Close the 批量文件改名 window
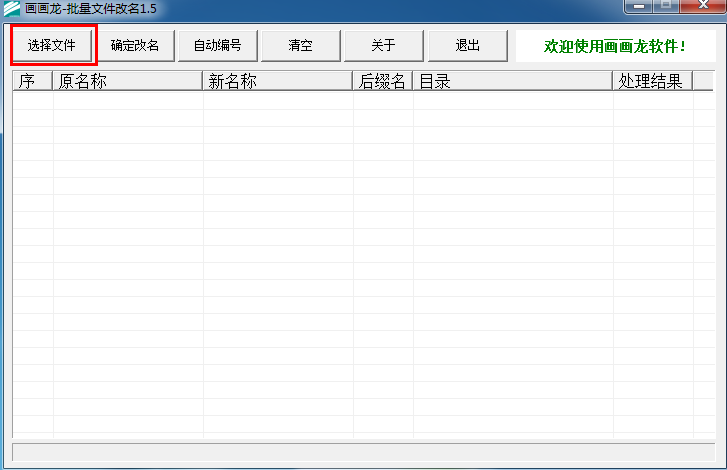This screenshot has height=470, width=727. click(x=703, y=6)
